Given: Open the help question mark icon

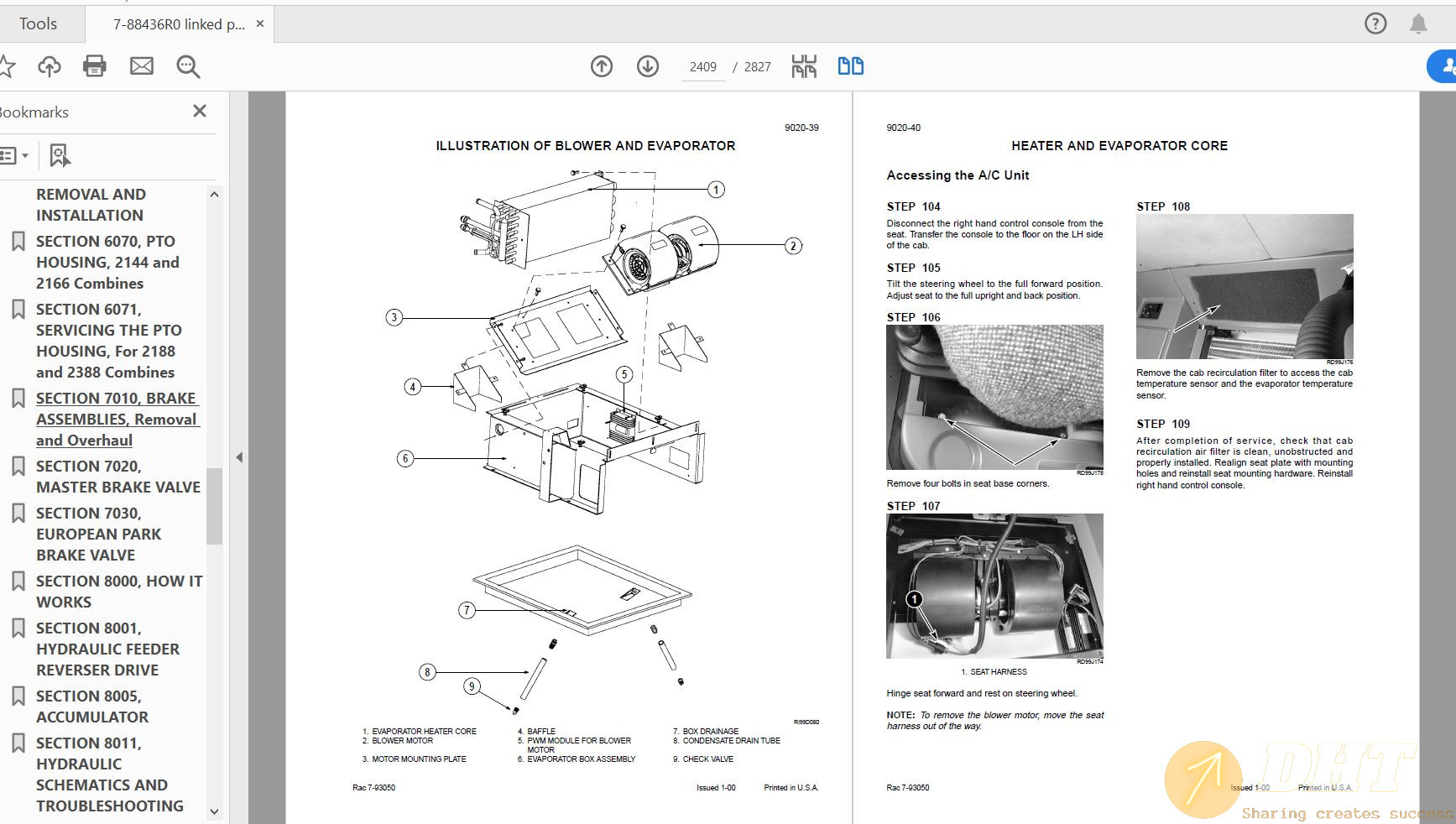Looking at the screenshot, I should pos(1375,23).
